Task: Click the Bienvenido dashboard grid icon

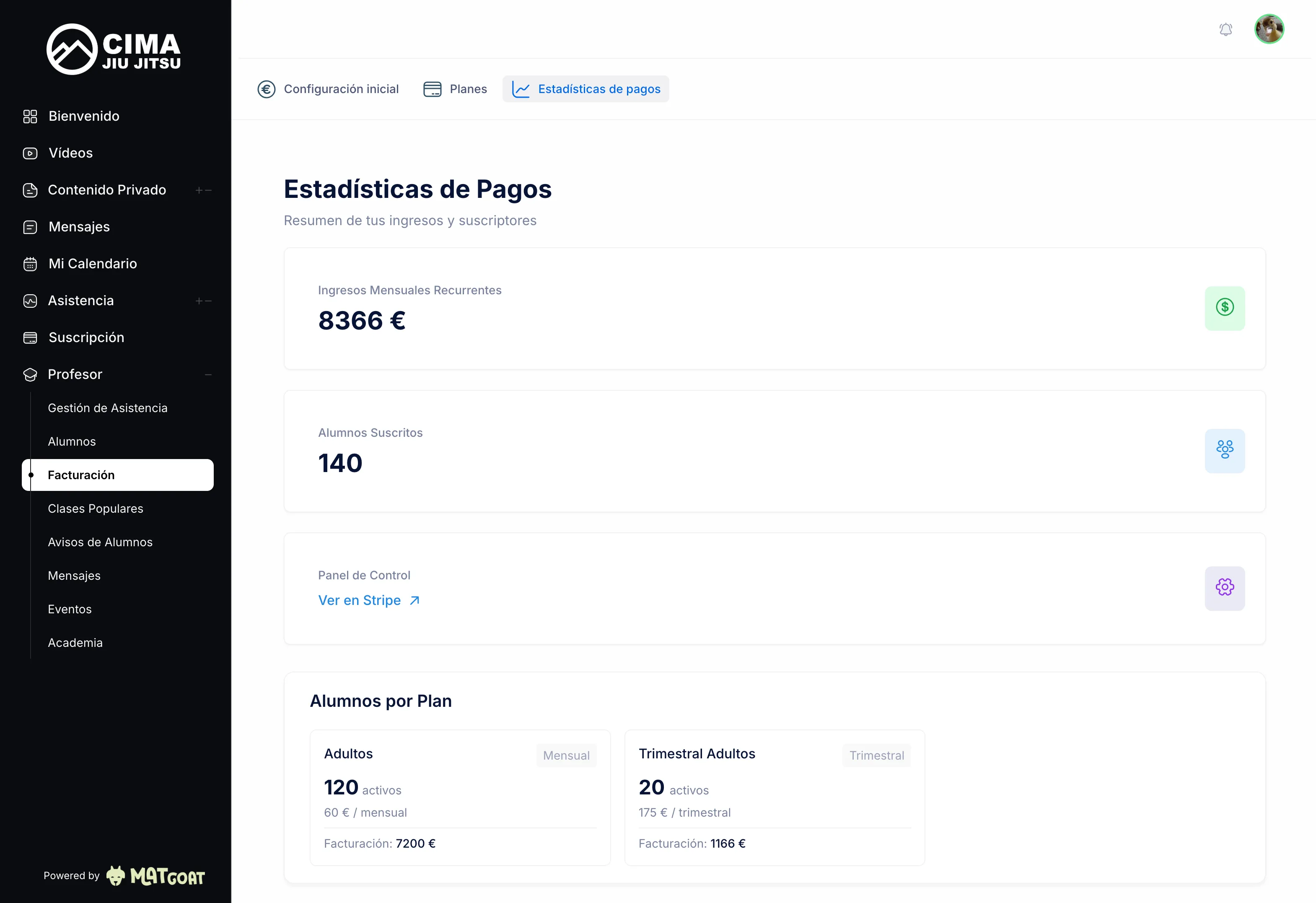Action: (x=31, y=116)
